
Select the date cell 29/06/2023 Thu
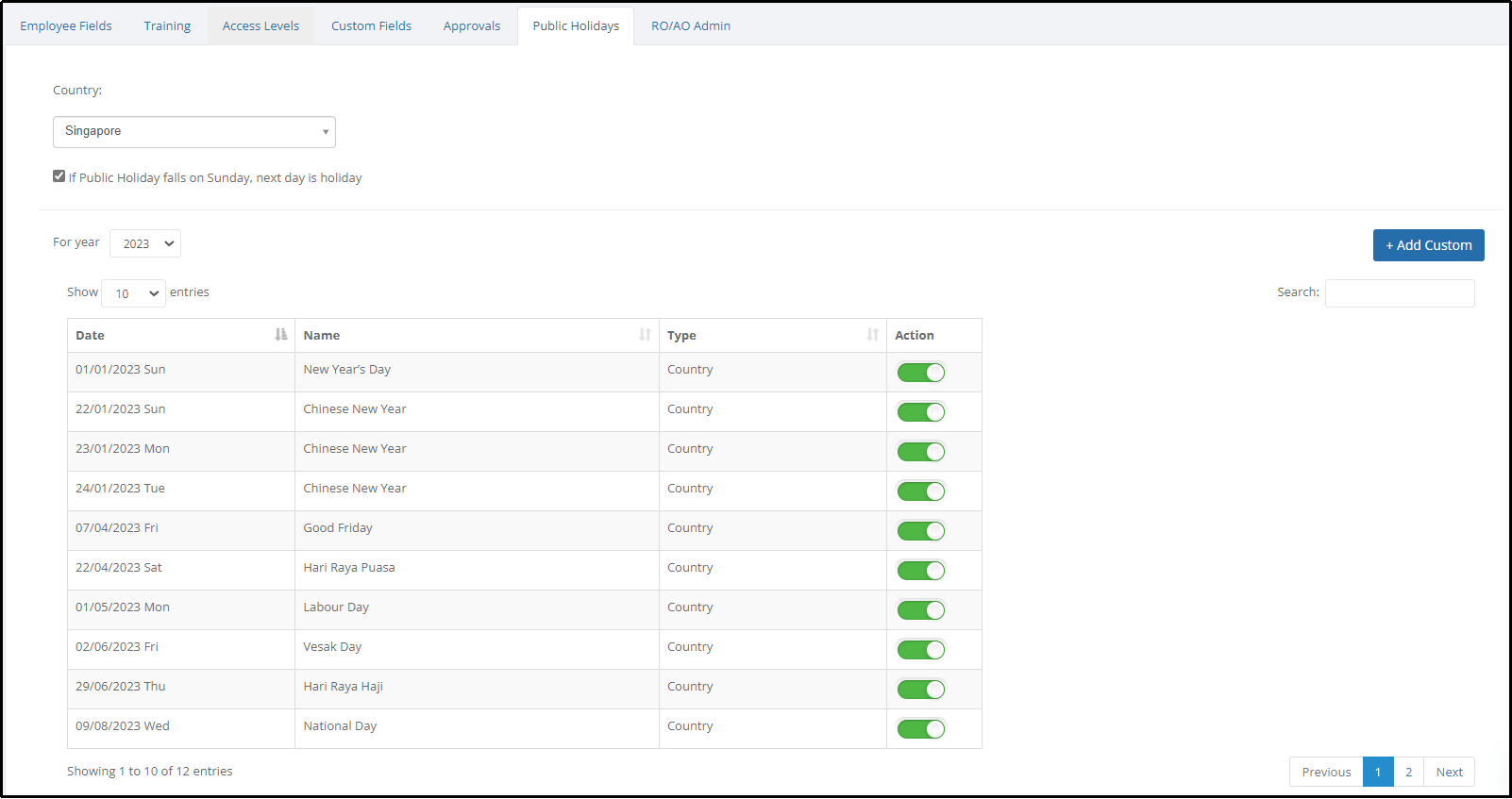coord(181,690)
